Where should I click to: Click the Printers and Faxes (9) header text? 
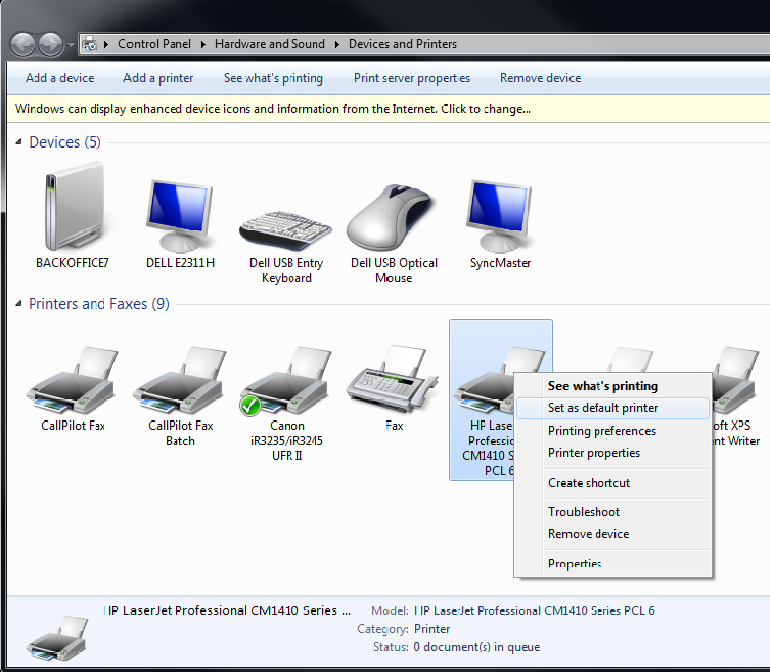[x=99, y=304]
